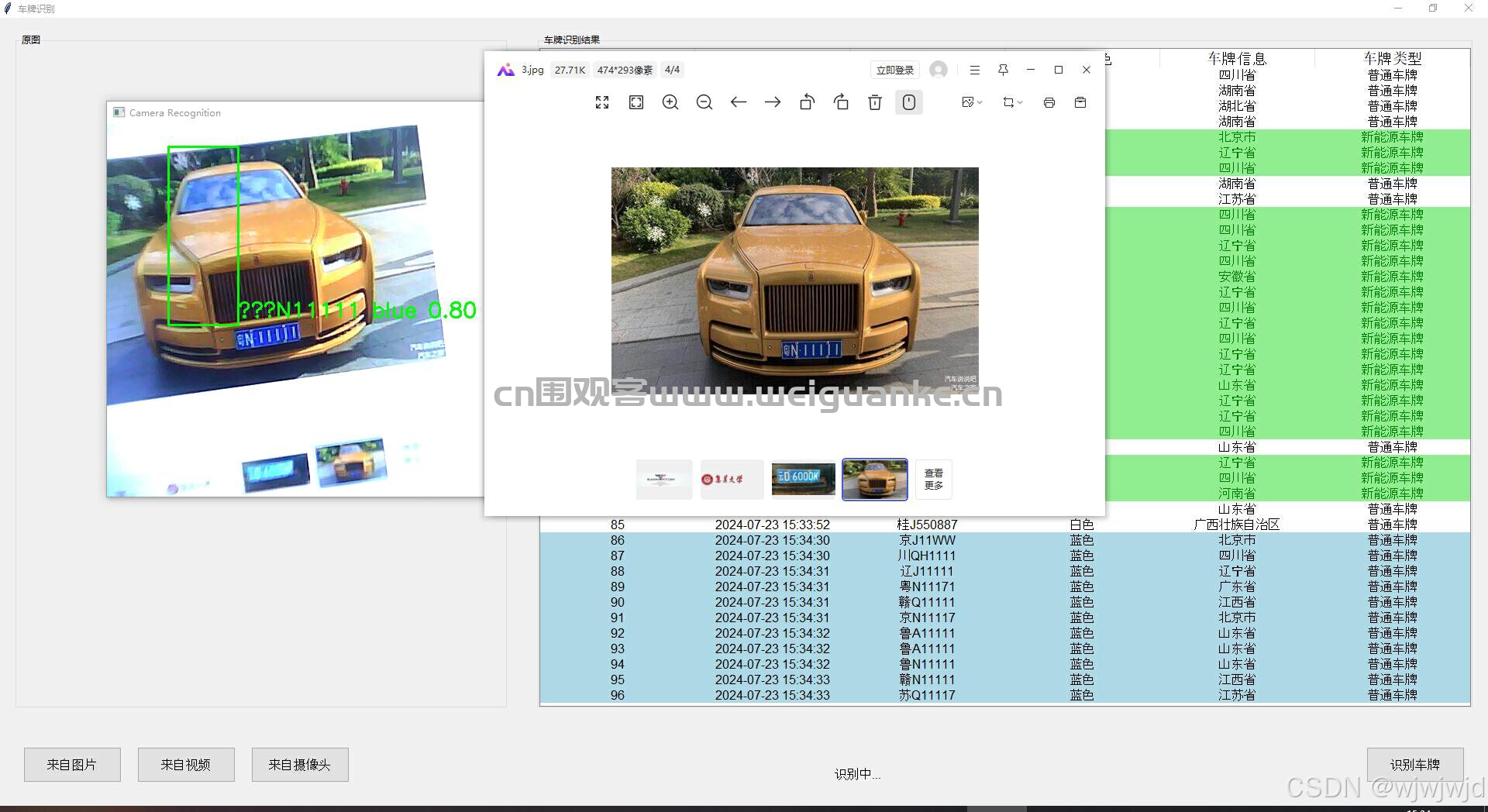
Task: Click fit-to-window icon in viewer toolbar
Action: click(636, 102)
